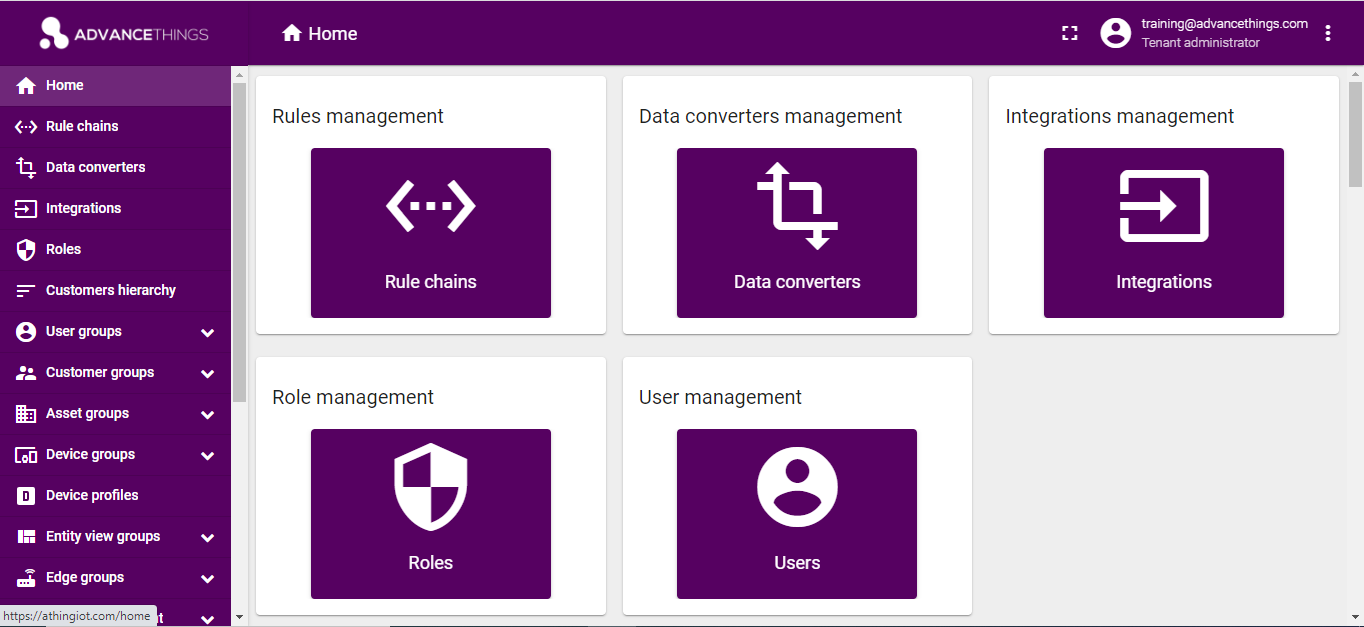Click the AdvanceThings logo
The height and width of the screenshot is (627, 1364).
[x=124, y=34]
